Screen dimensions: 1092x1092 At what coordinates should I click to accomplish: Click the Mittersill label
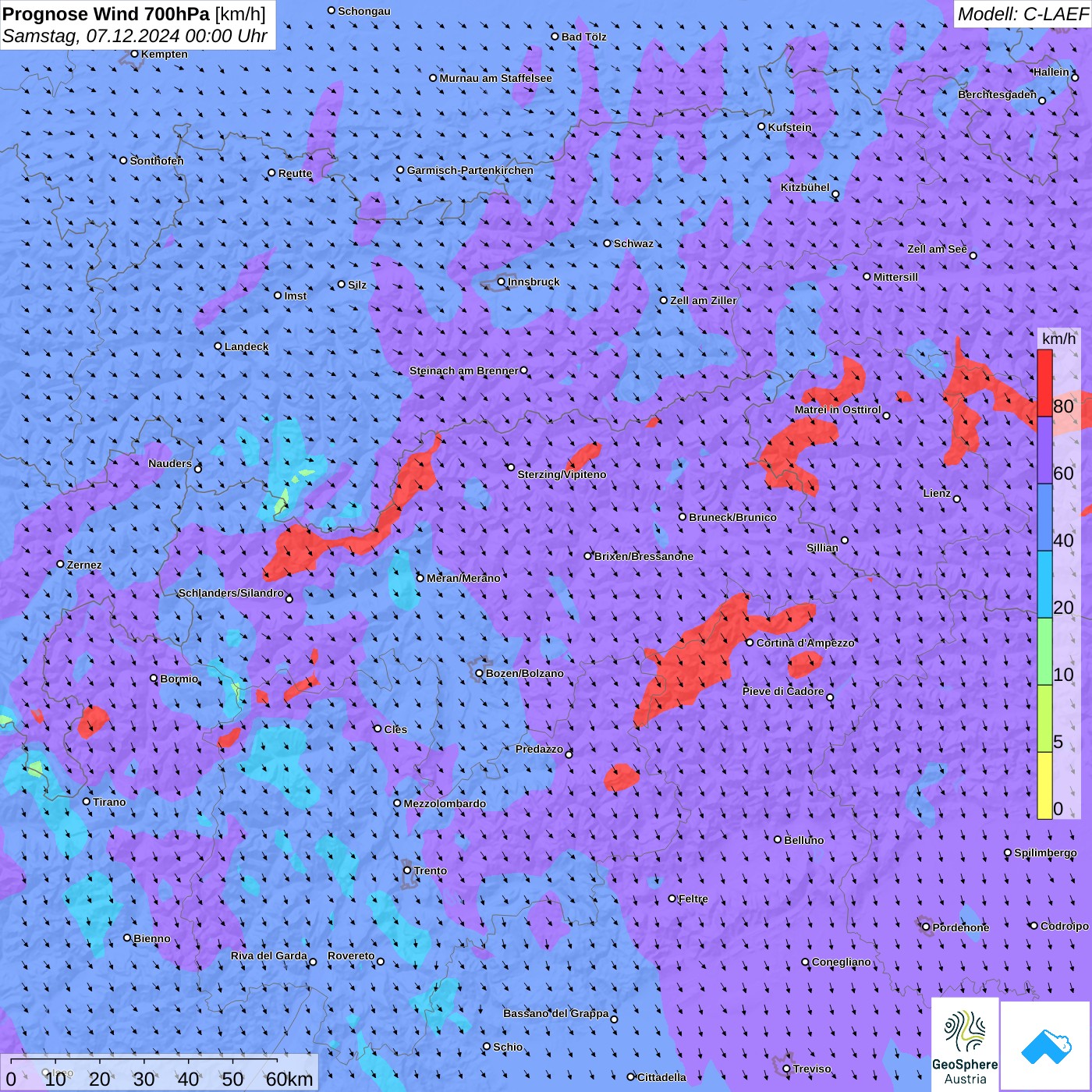click(x=895, y=277)
